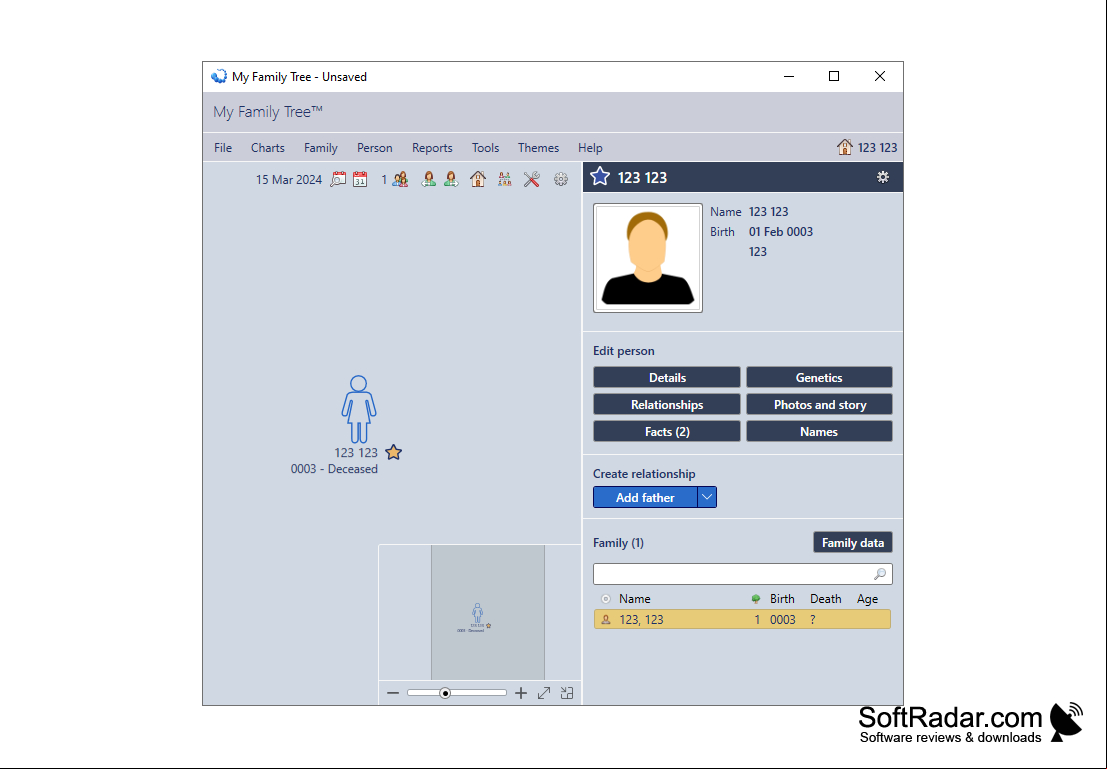This screenshot has height=769, width=1107.
Task: Select the 123, 123 row in family list
Action: click(742, 619)
